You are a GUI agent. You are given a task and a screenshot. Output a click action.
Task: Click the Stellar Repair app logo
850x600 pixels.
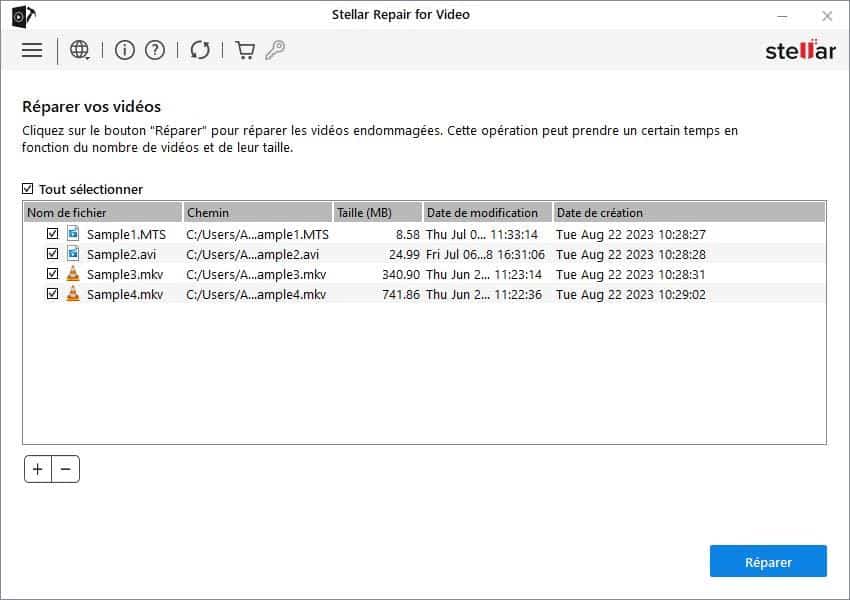(x=22, y=16)
